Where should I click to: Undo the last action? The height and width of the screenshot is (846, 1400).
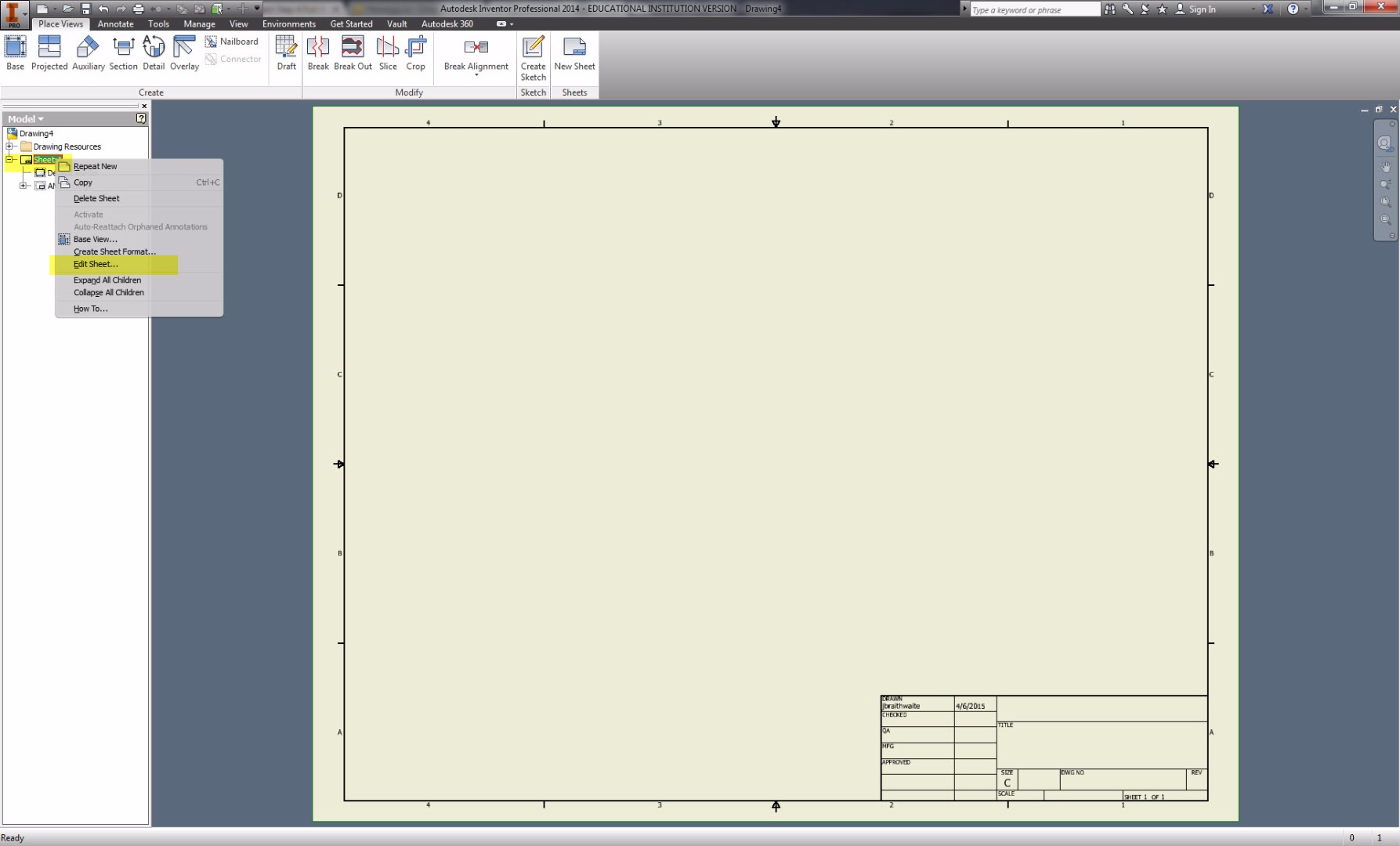103,9
